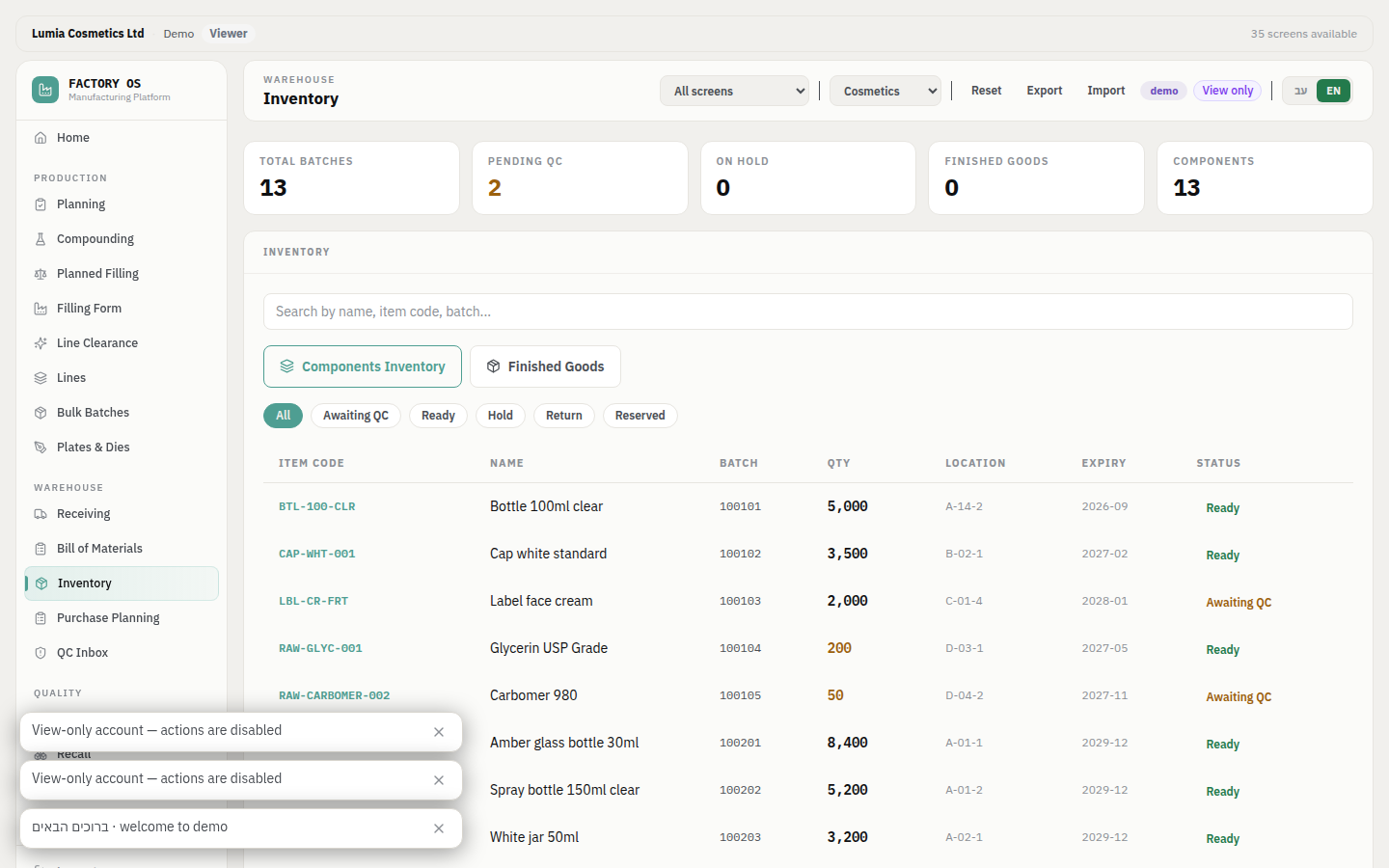This screenshot has height=868, width=1389.
Task: Click the Glycerin USP Grade name
Action: (549, 648)
